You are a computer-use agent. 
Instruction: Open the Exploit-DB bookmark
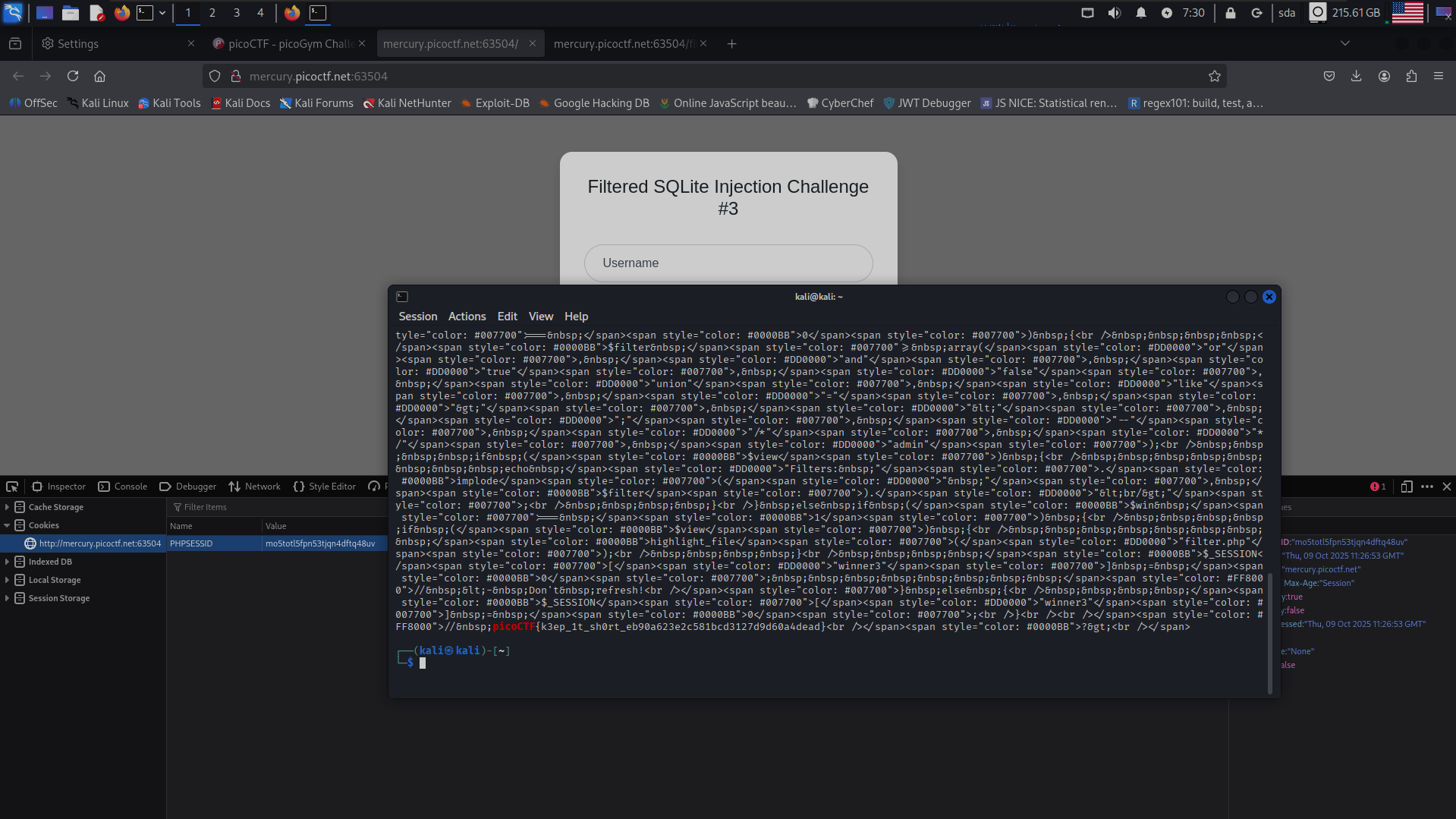(495, 103)
